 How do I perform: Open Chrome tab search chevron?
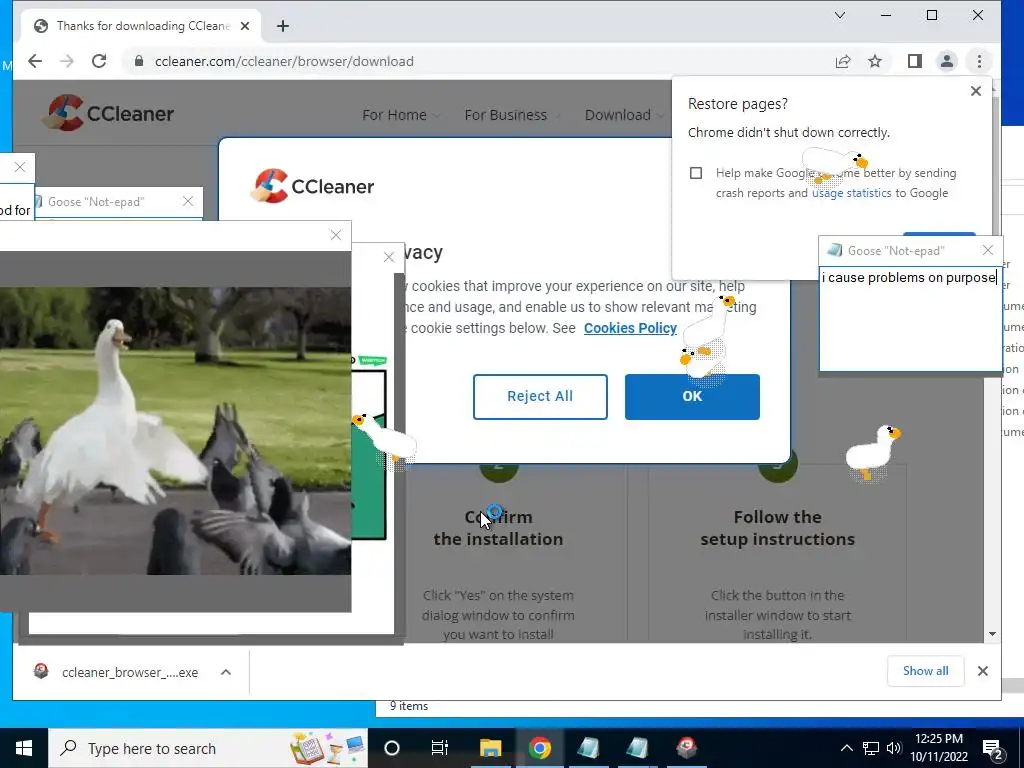[840, 15]
